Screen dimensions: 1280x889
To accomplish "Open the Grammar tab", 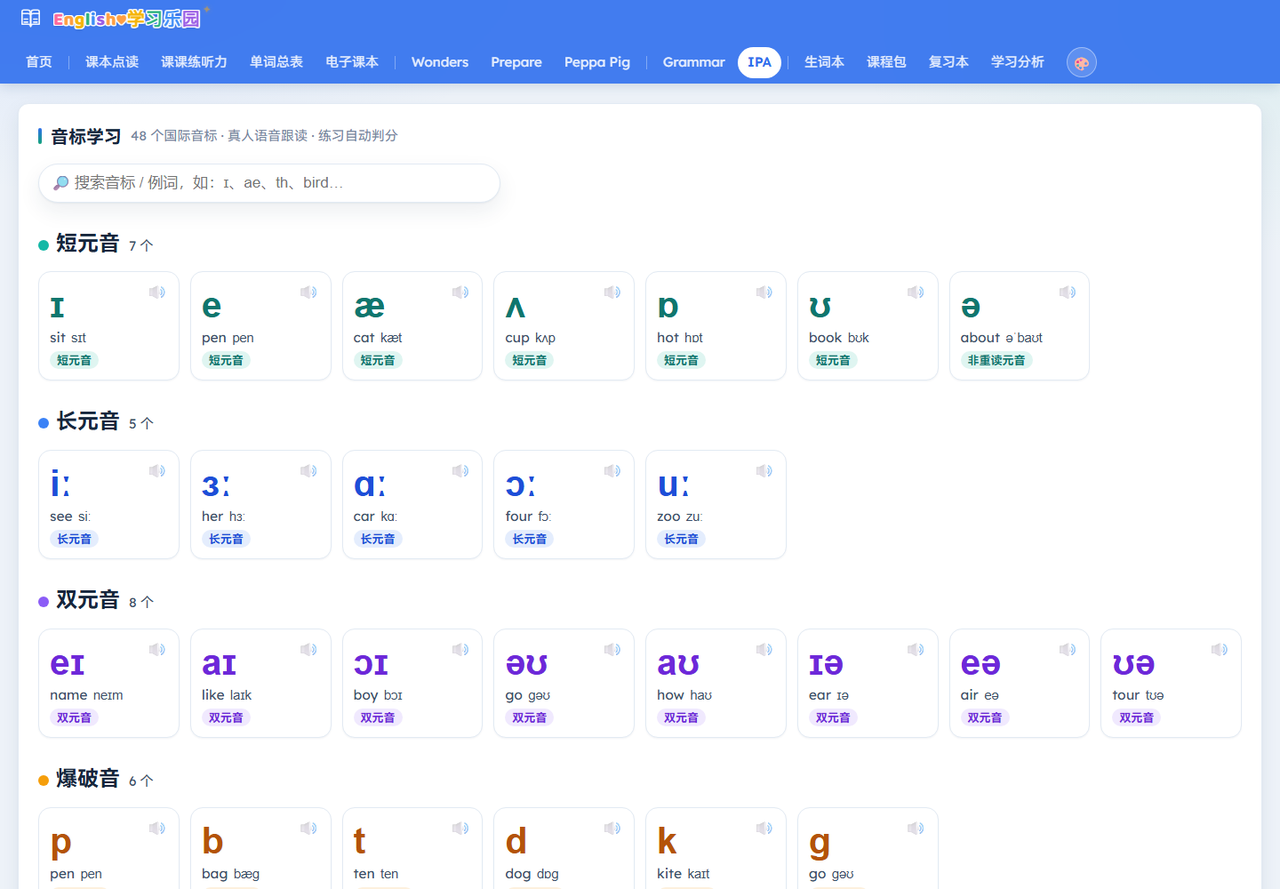I will [x=694, y=62].
